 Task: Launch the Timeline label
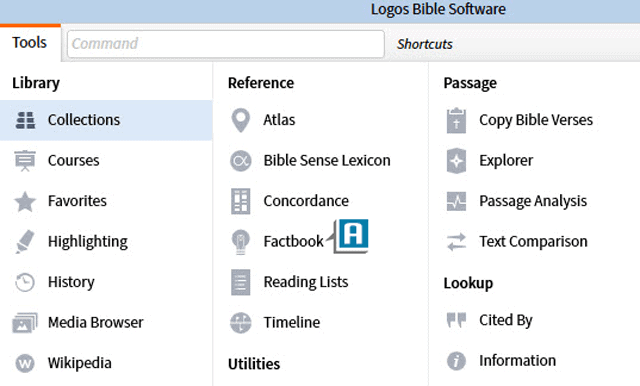[x=292, y=323]
